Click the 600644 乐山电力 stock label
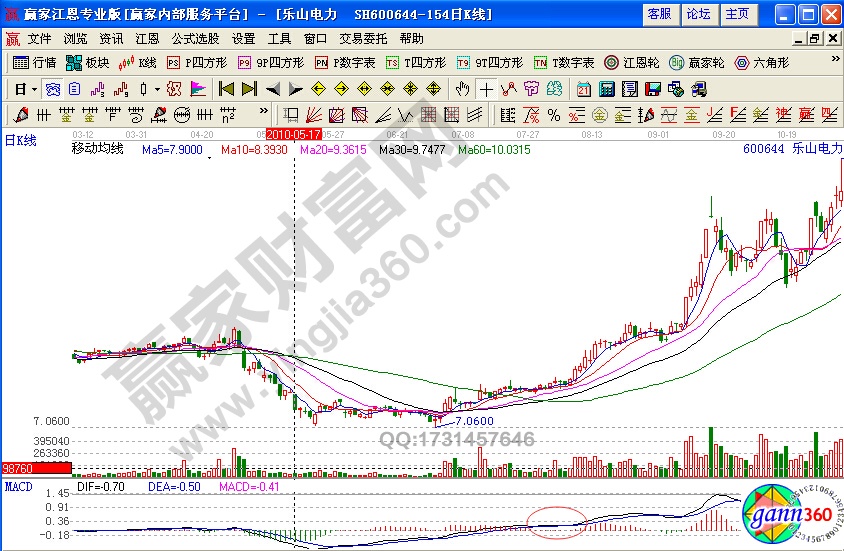 point(792,149)
